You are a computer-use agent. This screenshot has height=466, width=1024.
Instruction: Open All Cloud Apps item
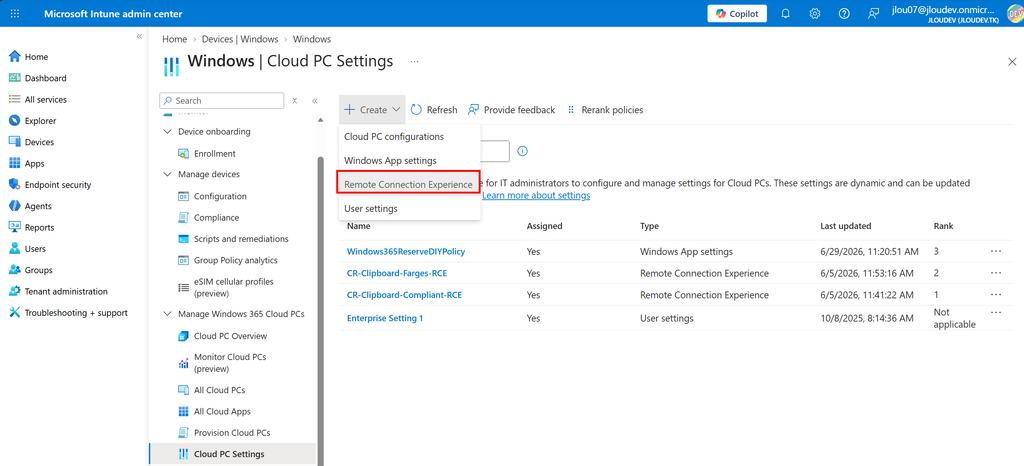[222, 412]
